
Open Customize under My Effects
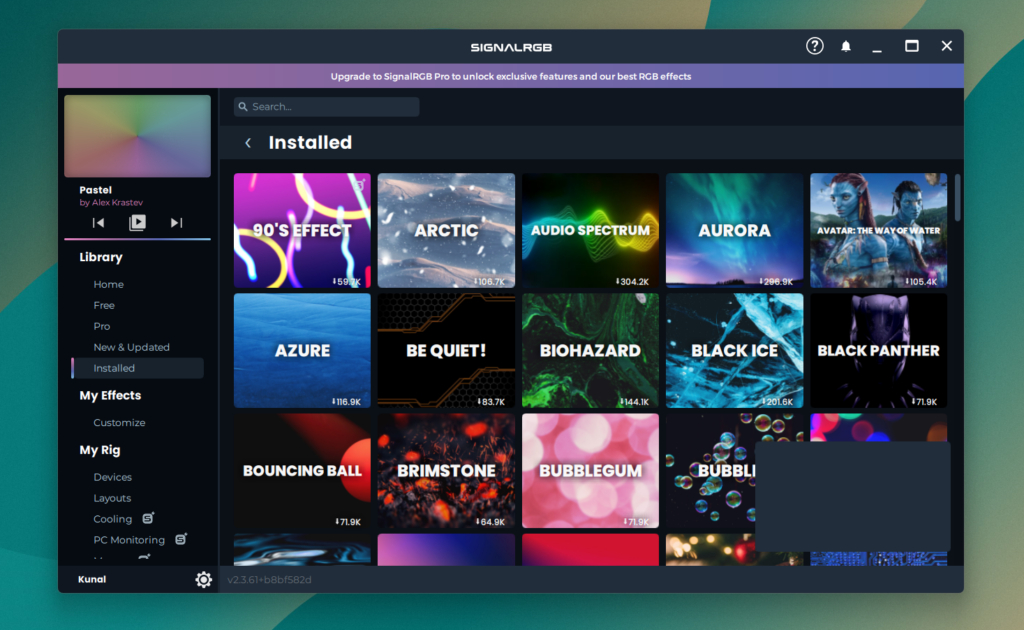(x=119, y=423)
